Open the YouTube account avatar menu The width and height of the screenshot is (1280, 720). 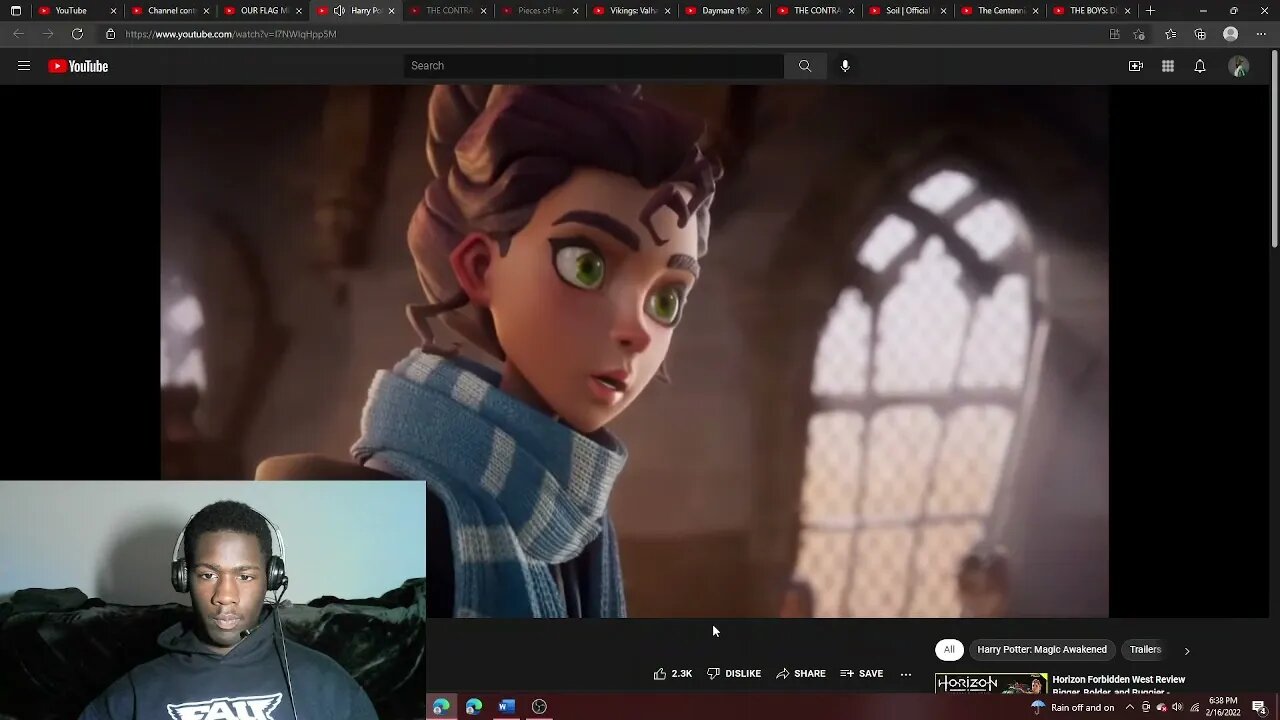pyautogui.click(x=1239, y=66)
